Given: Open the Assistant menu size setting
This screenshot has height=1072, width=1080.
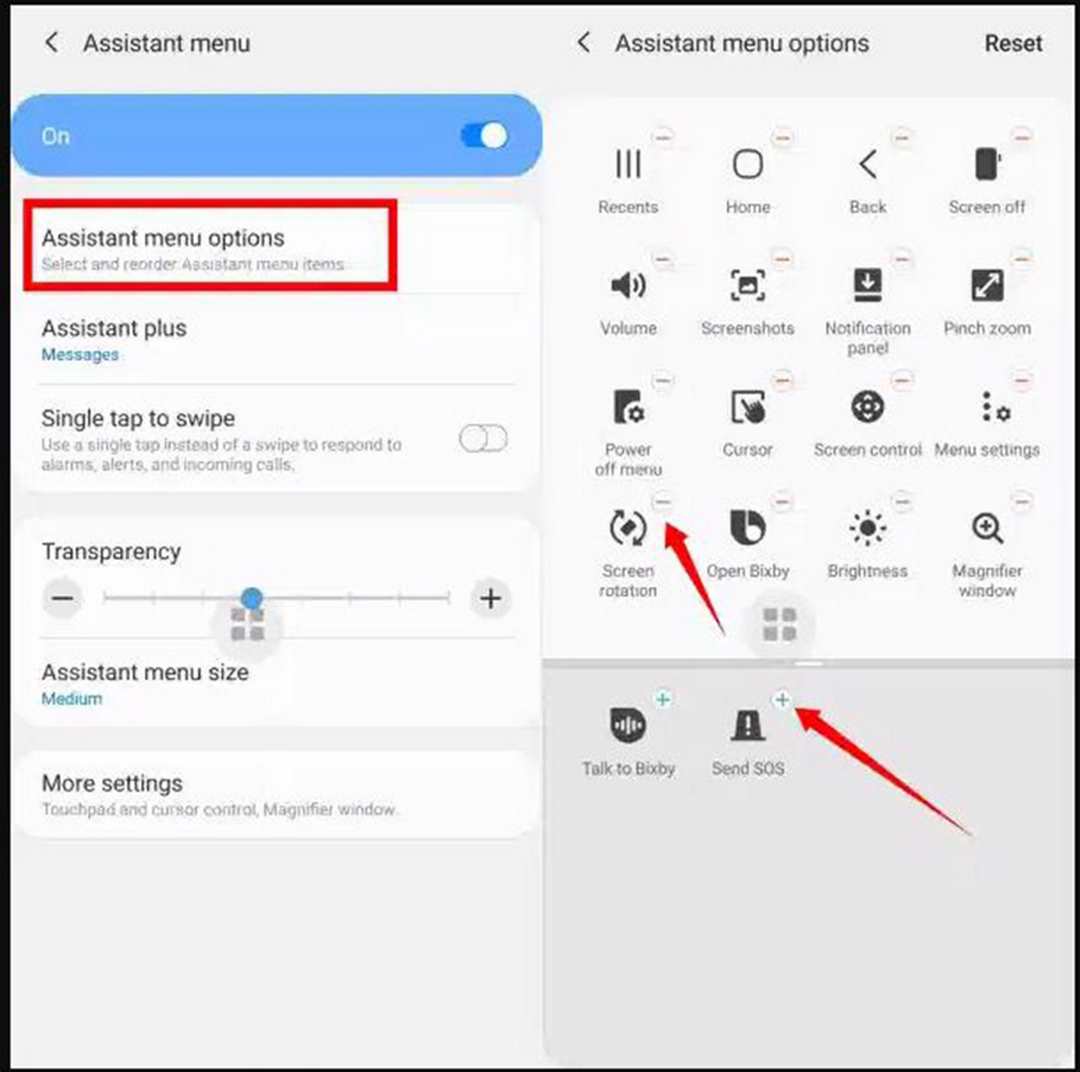Looking at the screenshot, I should pos(278,683).
